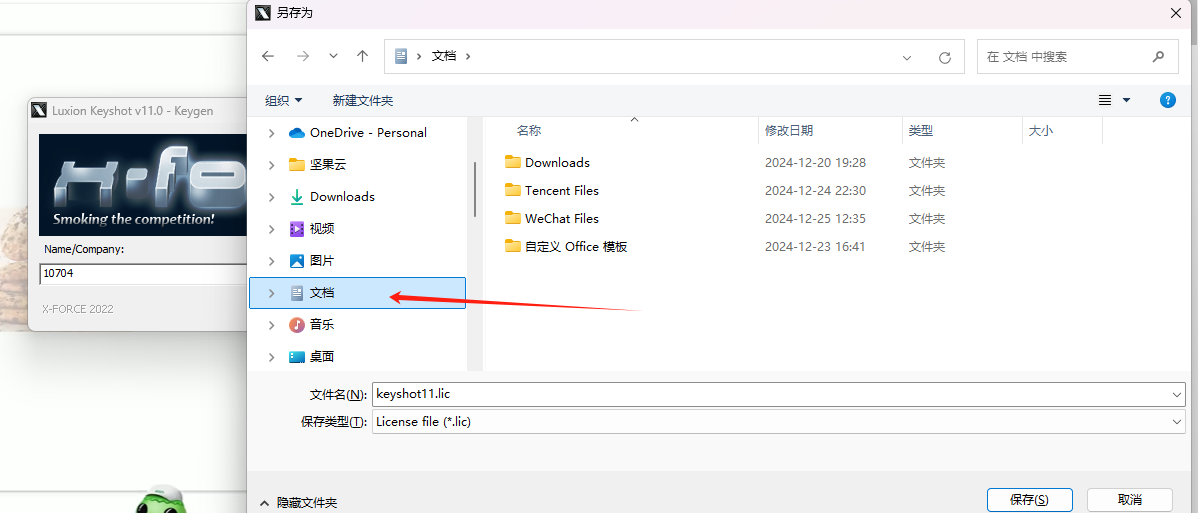
Task: Click Keygen window title bar icon
Action: point(39,111)
